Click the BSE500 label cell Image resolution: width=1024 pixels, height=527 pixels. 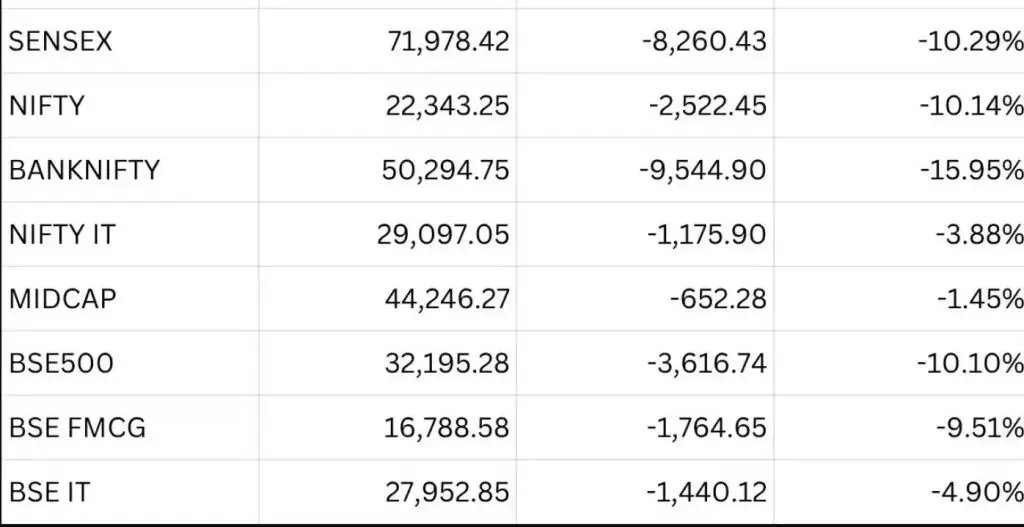61,363
